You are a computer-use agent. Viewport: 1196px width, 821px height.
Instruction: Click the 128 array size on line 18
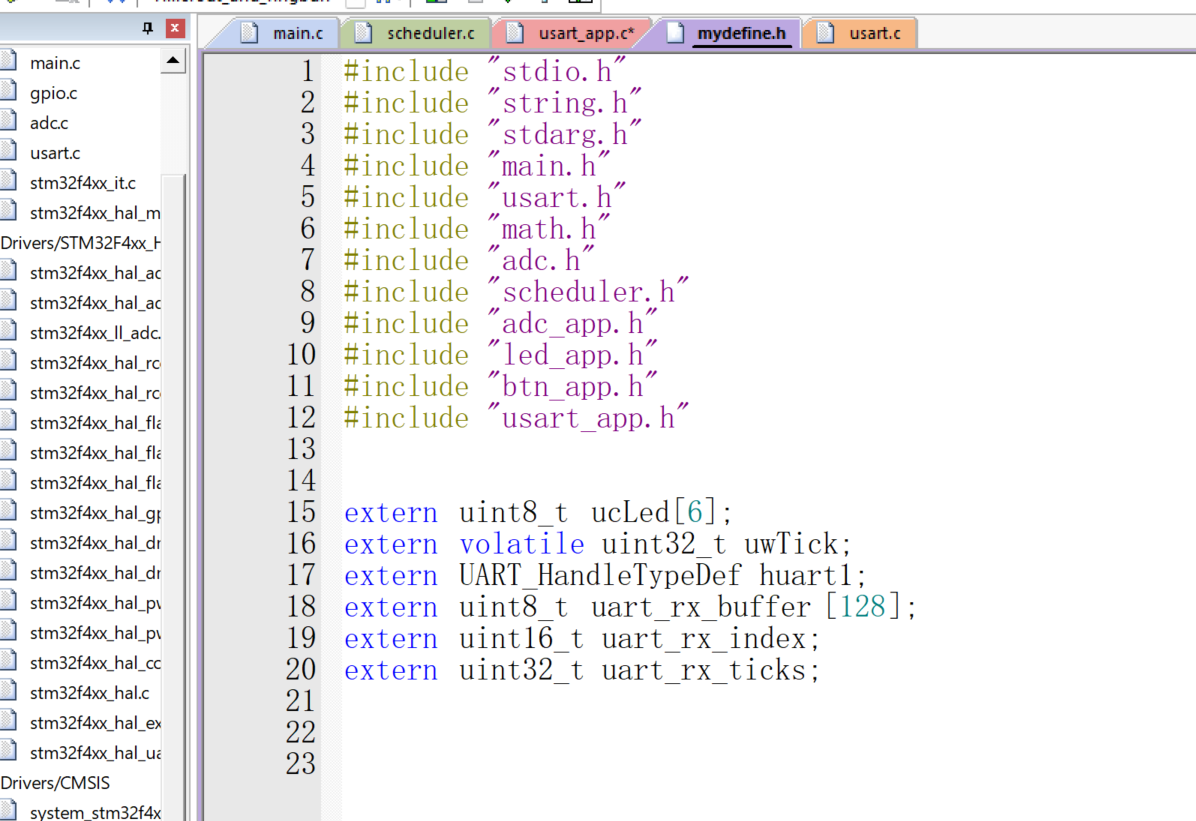coord(863,607)
